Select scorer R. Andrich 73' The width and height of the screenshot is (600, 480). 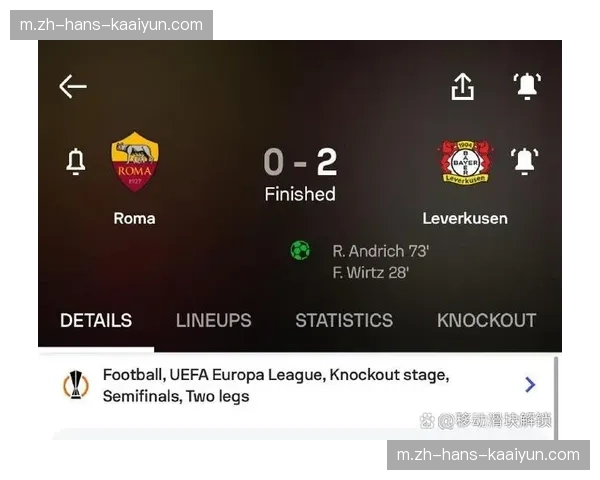pyautogui.click(x=381, y=251)
